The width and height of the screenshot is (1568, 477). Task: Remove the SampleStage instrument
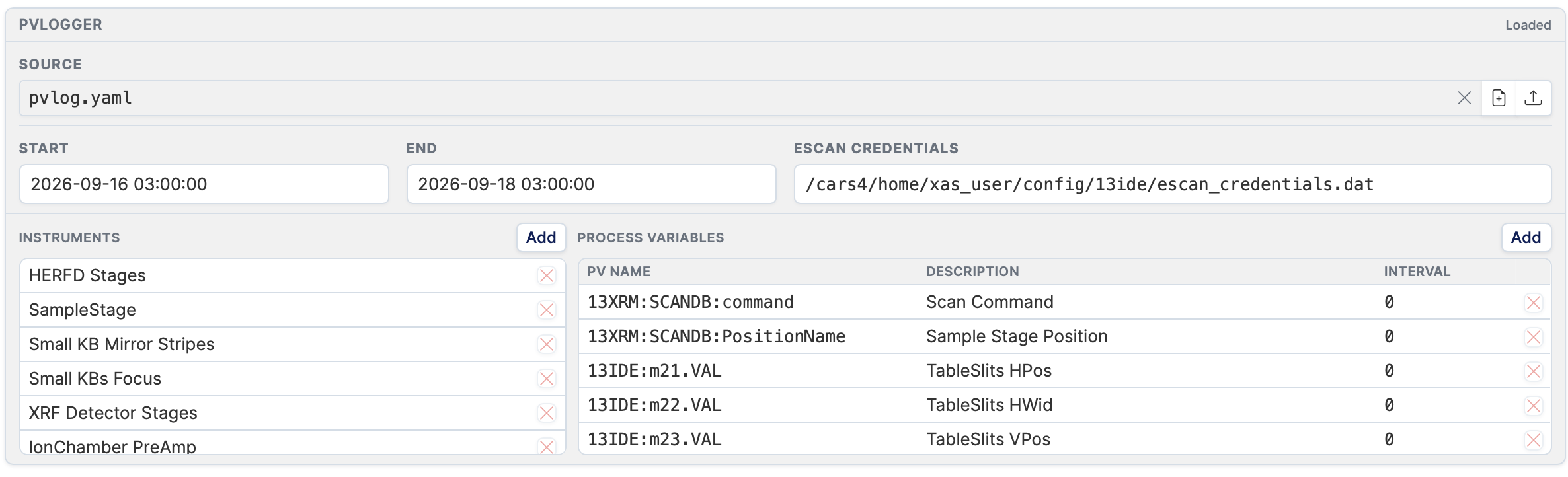click(547, 310)
